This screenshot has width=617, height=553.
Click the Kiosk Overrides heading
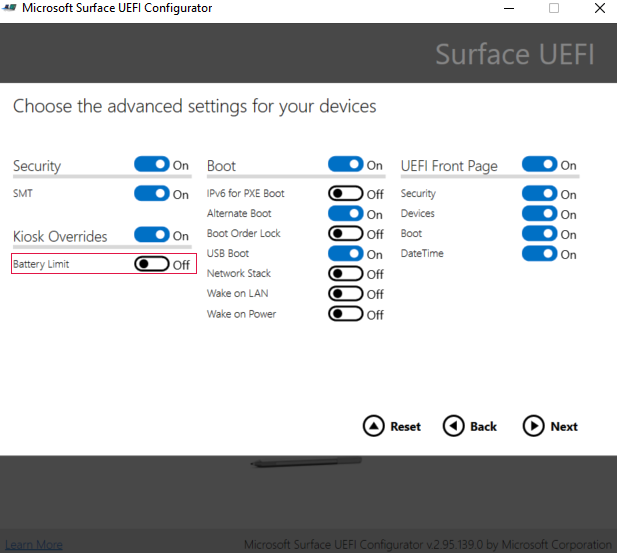pos(60,237)
